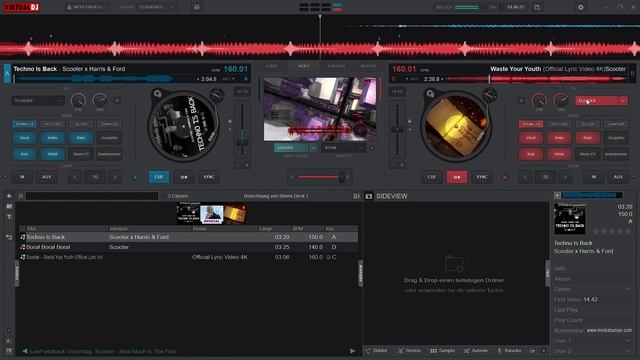
Task: Open the ESSENTIALS layout dropdown
Action: pos(157,7)
